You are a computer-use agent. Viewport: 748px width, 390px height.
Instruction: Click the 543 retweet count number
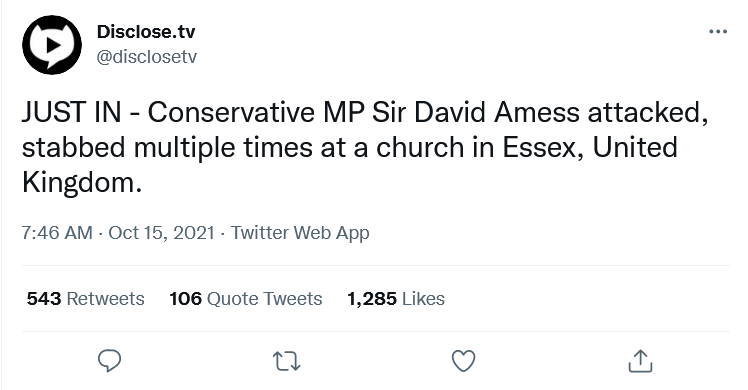(x=44, y=299)
